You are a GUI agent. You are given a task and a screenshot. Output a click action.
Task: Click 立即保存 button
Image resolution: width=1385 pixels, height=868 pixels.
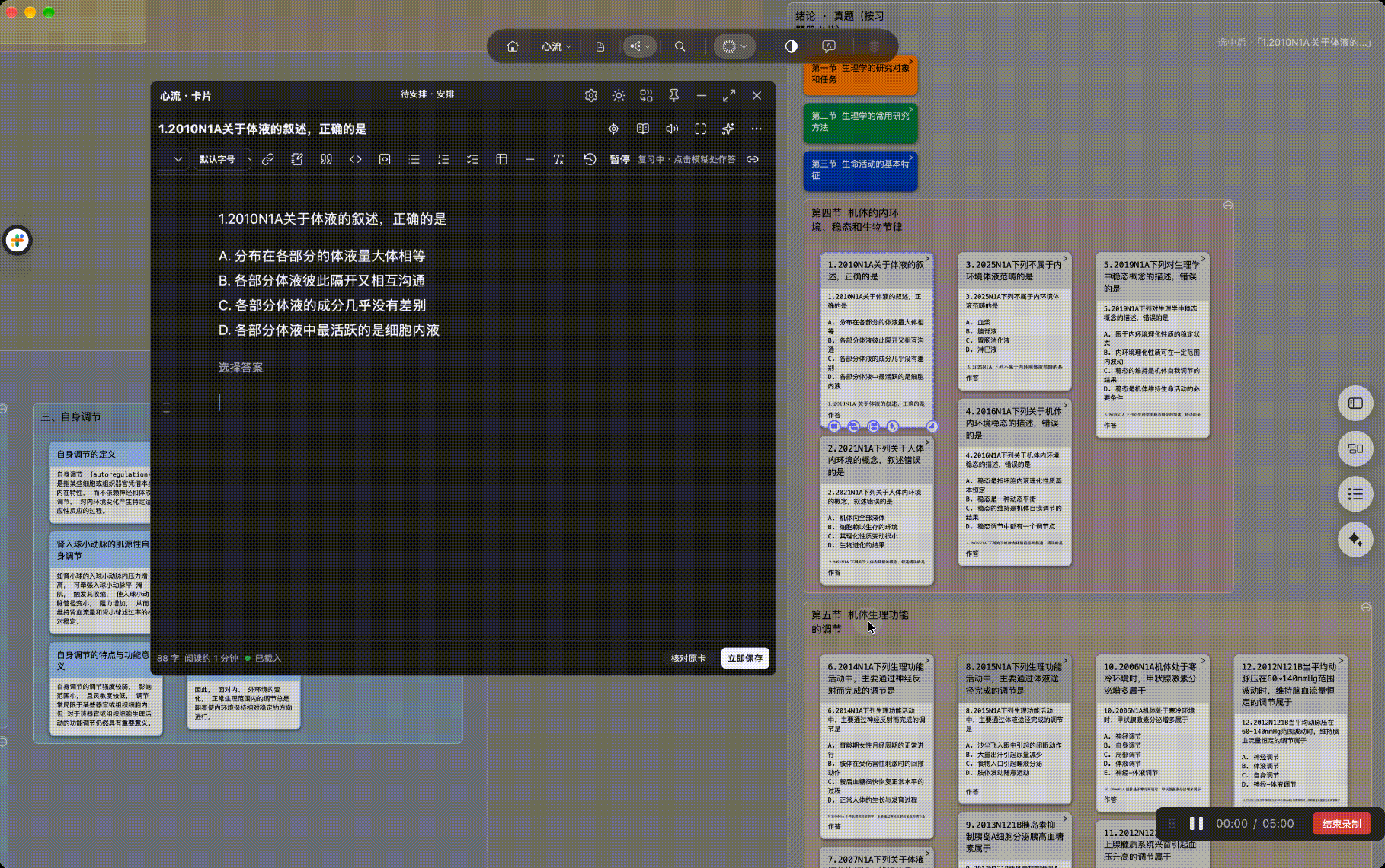pyautogui.click(x=745, y=658)
